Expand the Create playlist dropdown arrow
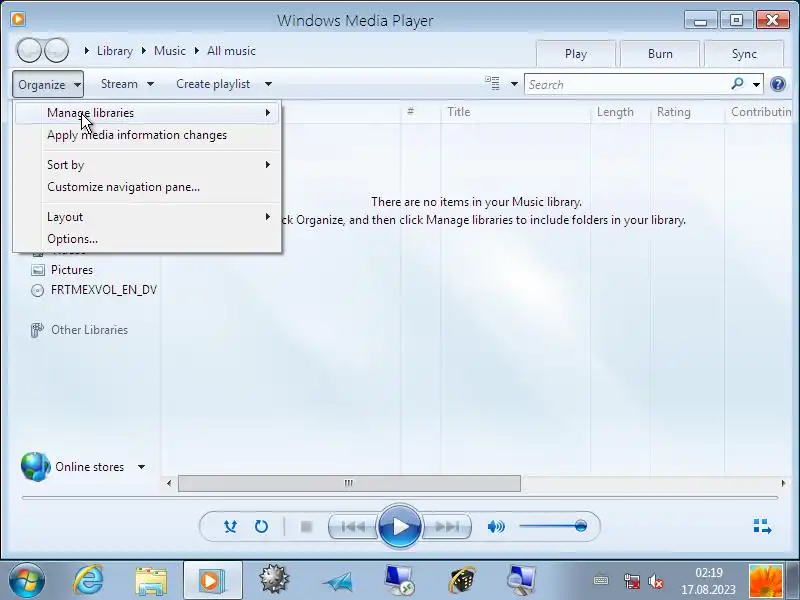This screenshot has width=800, height=600. pyautogui.click(x=268, y=84)
